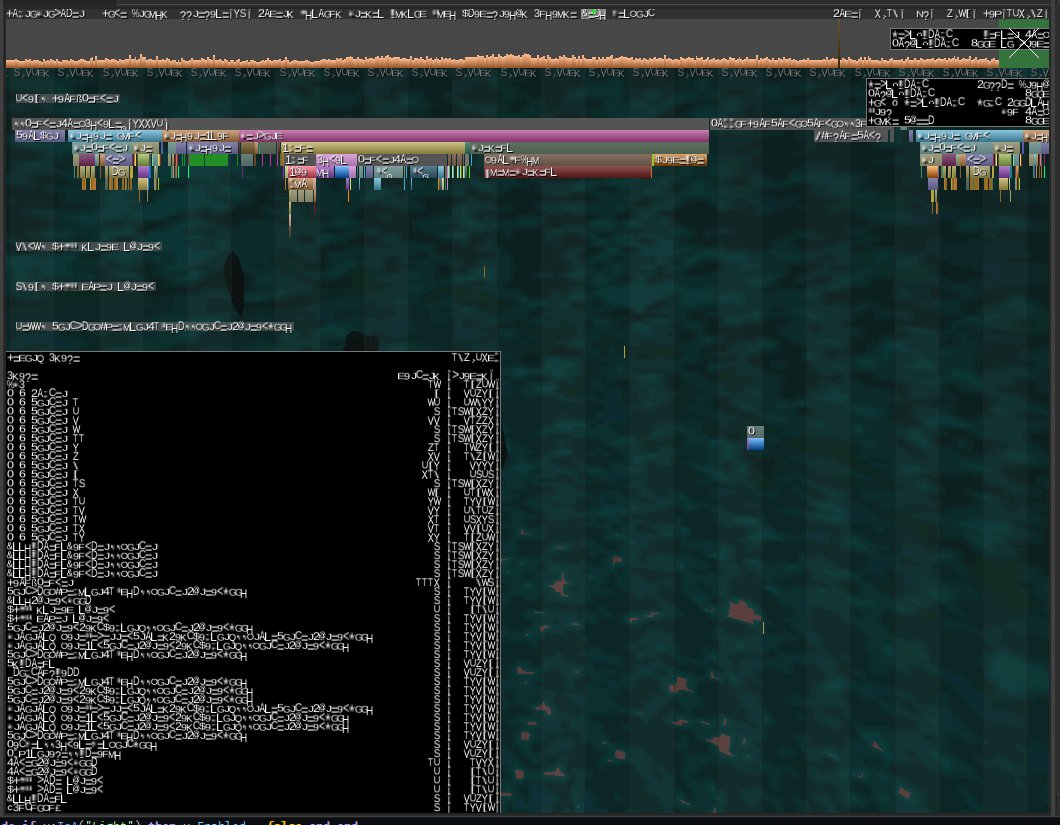This screenshot has height=825, width=1060.
Task: Select the small pink-red bar under the olive bar
Action: [302, 173]
